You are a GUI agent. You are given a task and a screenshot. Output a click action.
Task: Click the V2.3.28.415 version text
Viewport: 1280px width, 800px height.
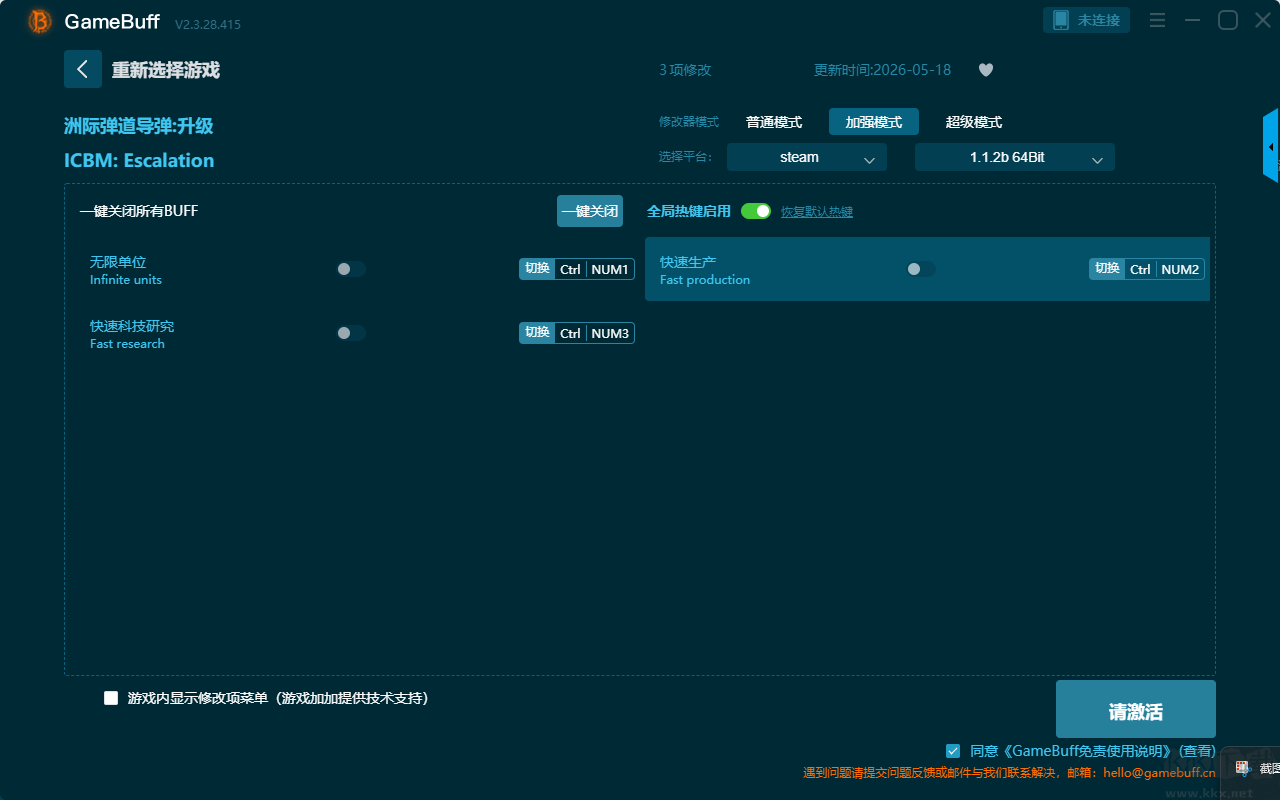(x=208, y=24)
